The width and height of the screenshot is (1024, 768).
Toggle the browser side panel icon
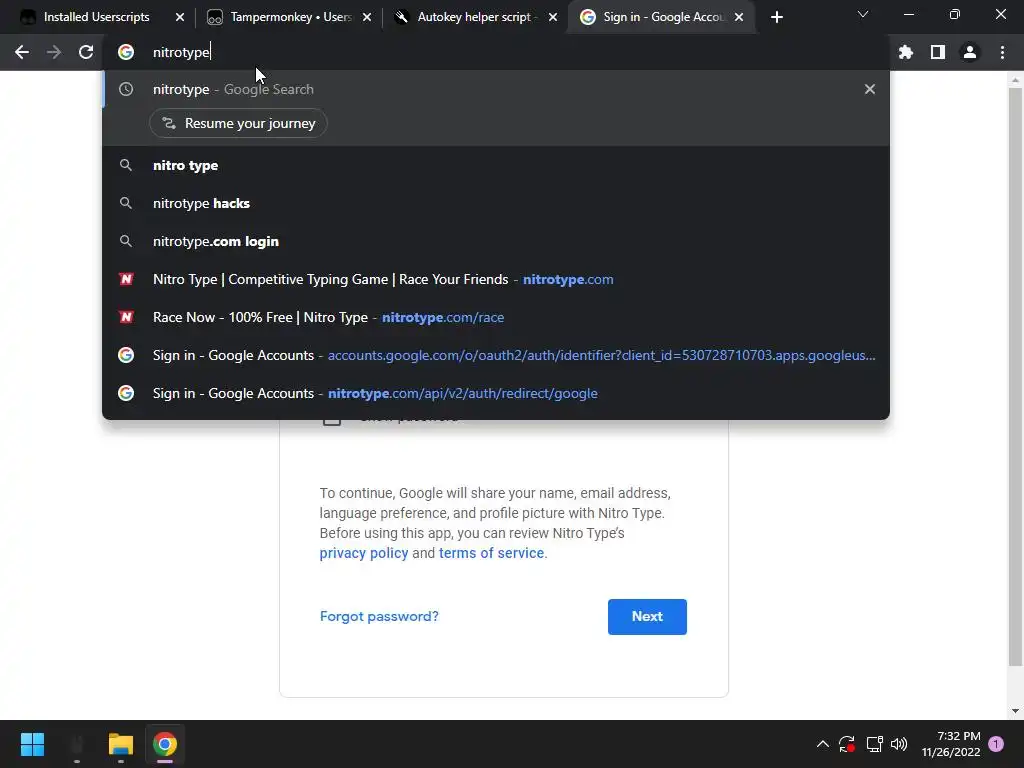[x=938, y=52]
